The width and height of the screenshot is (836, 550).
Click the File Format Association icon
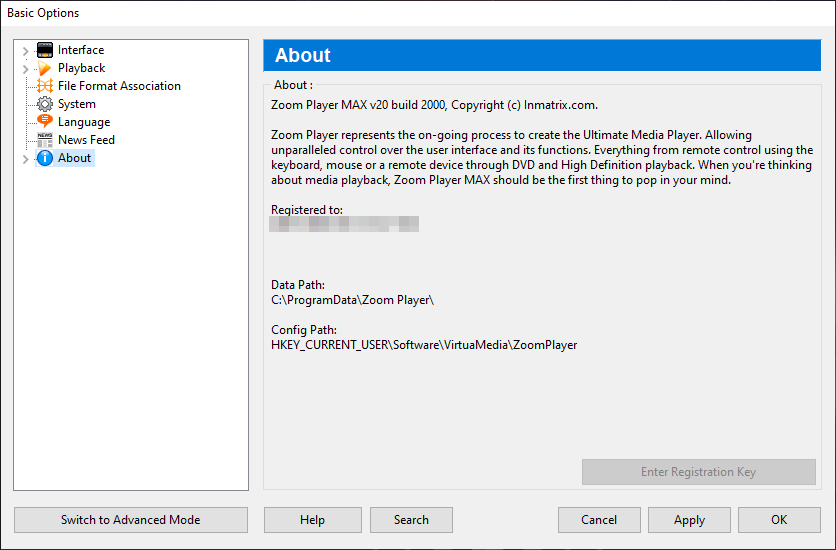tap(45, 86)
